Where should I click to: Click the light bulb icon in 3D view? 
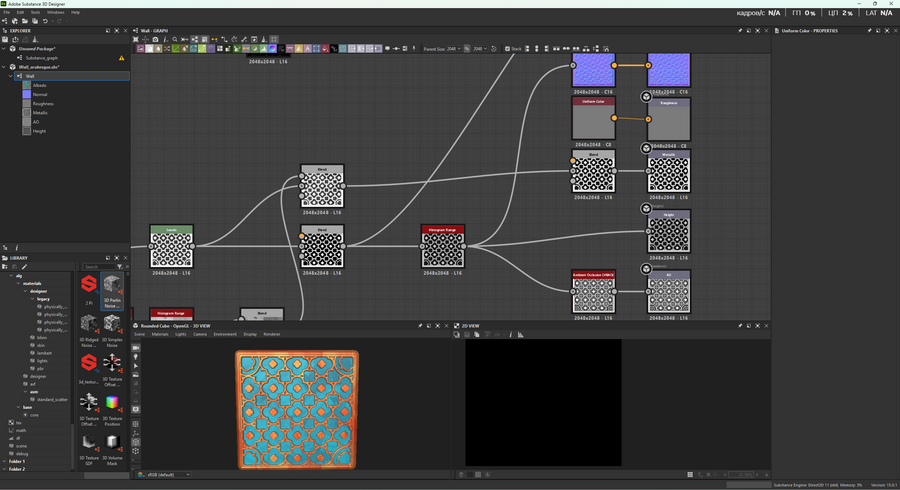point(136,357)
